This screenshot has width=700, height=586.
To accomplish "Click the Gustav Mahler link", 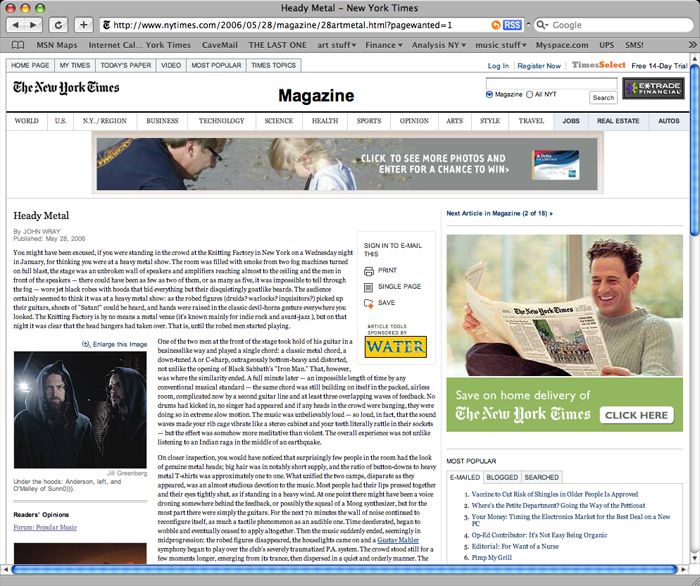I will tap(398, 540).
